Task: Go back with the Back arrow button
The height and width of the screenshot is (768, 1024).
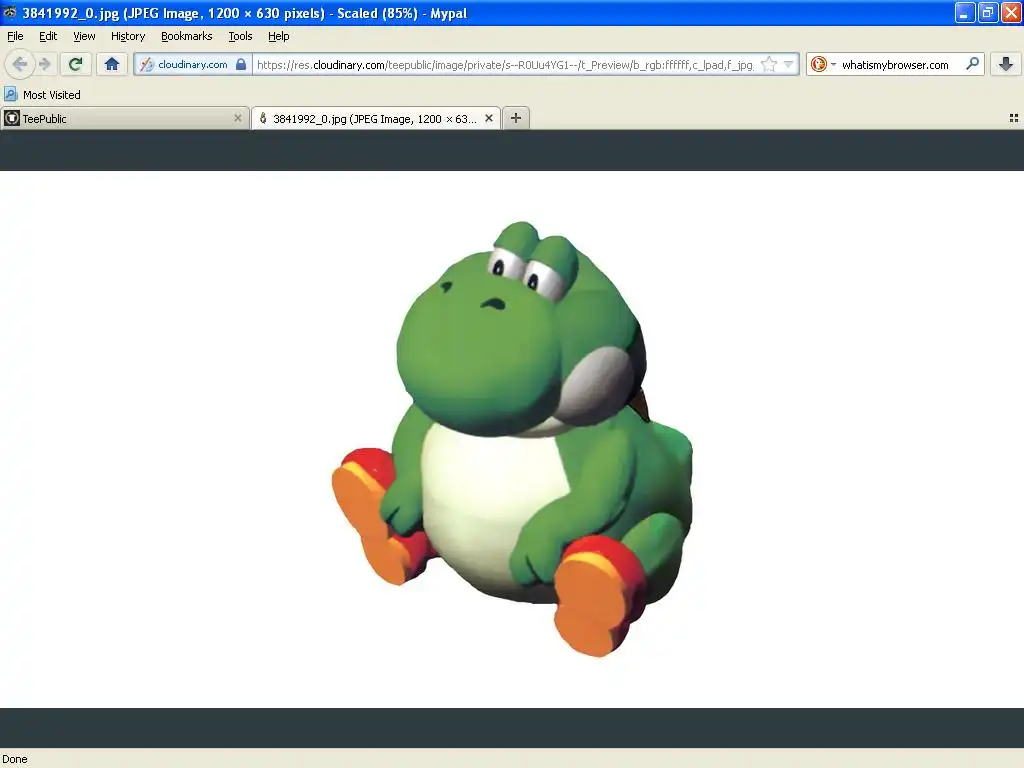Action: point(20,64)
